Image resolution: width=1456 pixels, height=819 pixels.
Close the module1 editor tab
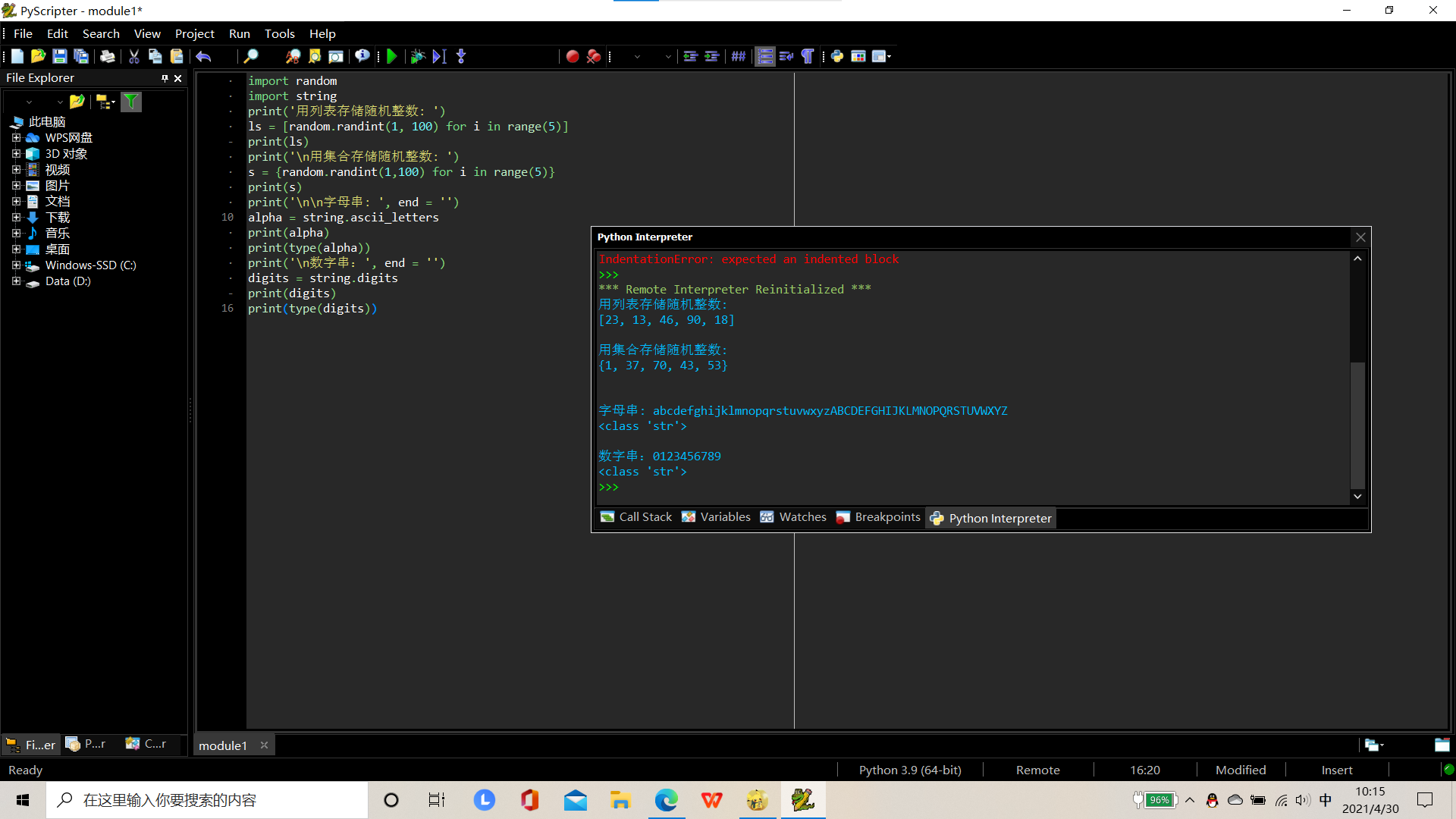264,745
